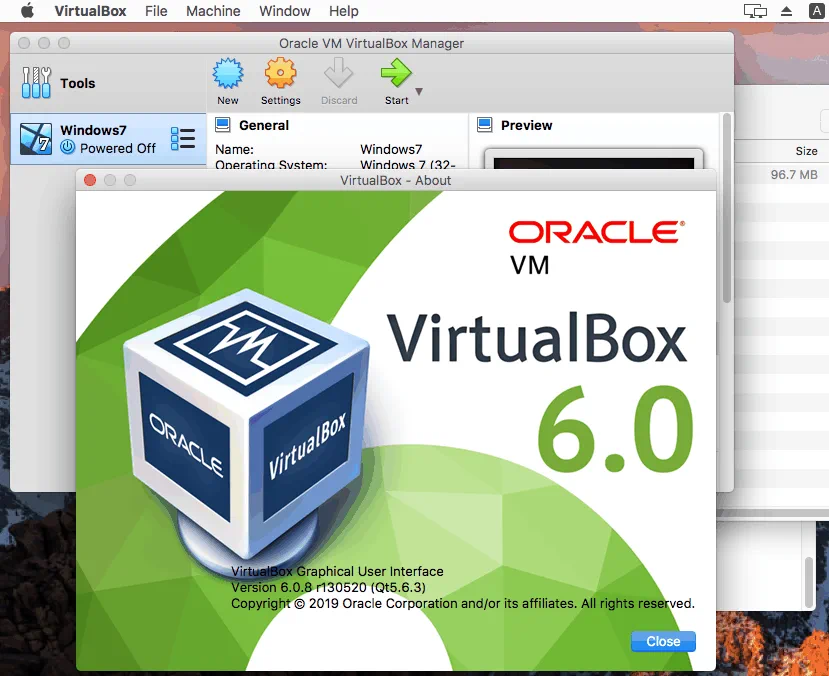Viewport: 829px width, 676px height.
Task: Open the Settings gear icon
Action: tap(280, 74)
